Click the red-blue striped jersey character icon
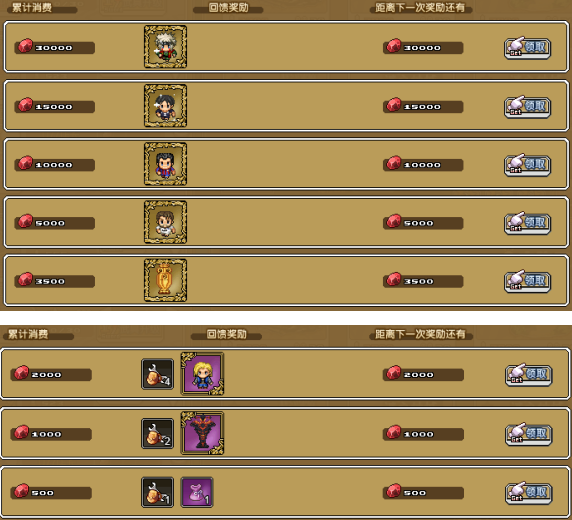The image size is (572, 520). 165,164
